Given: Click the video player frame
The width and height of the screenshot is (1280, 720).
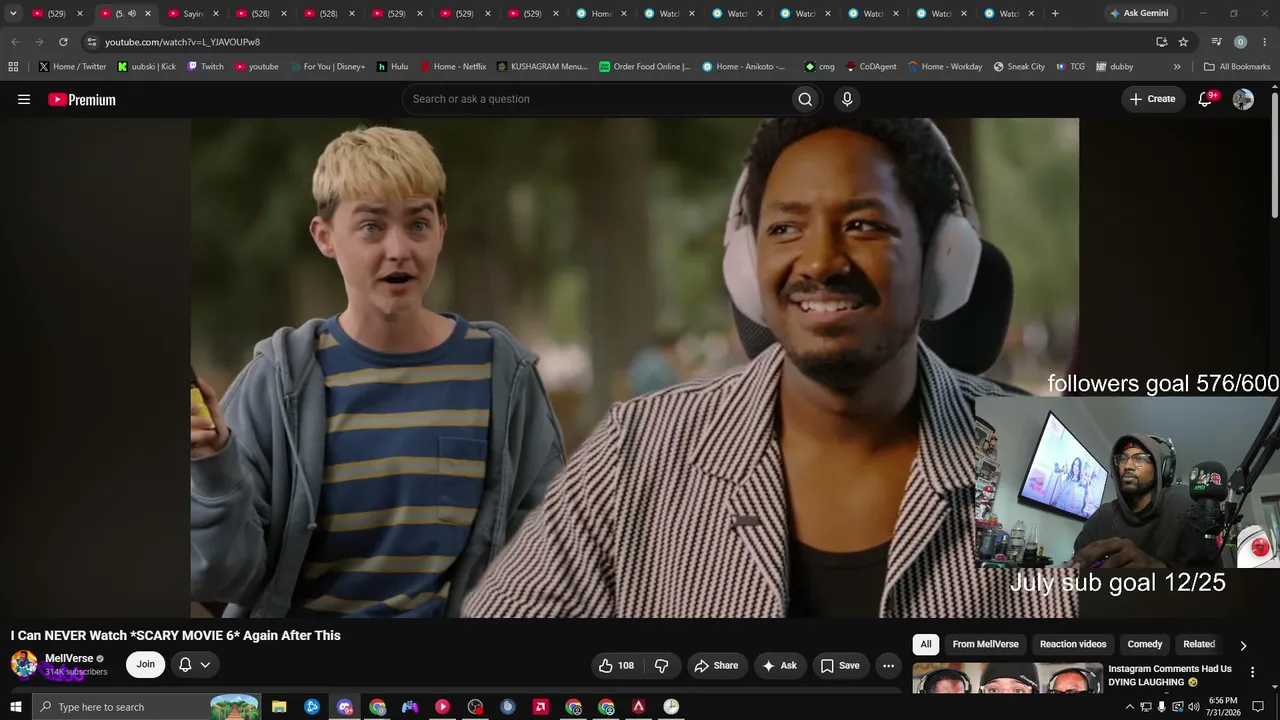Looking at the screenshot, I should coord(634,368).
